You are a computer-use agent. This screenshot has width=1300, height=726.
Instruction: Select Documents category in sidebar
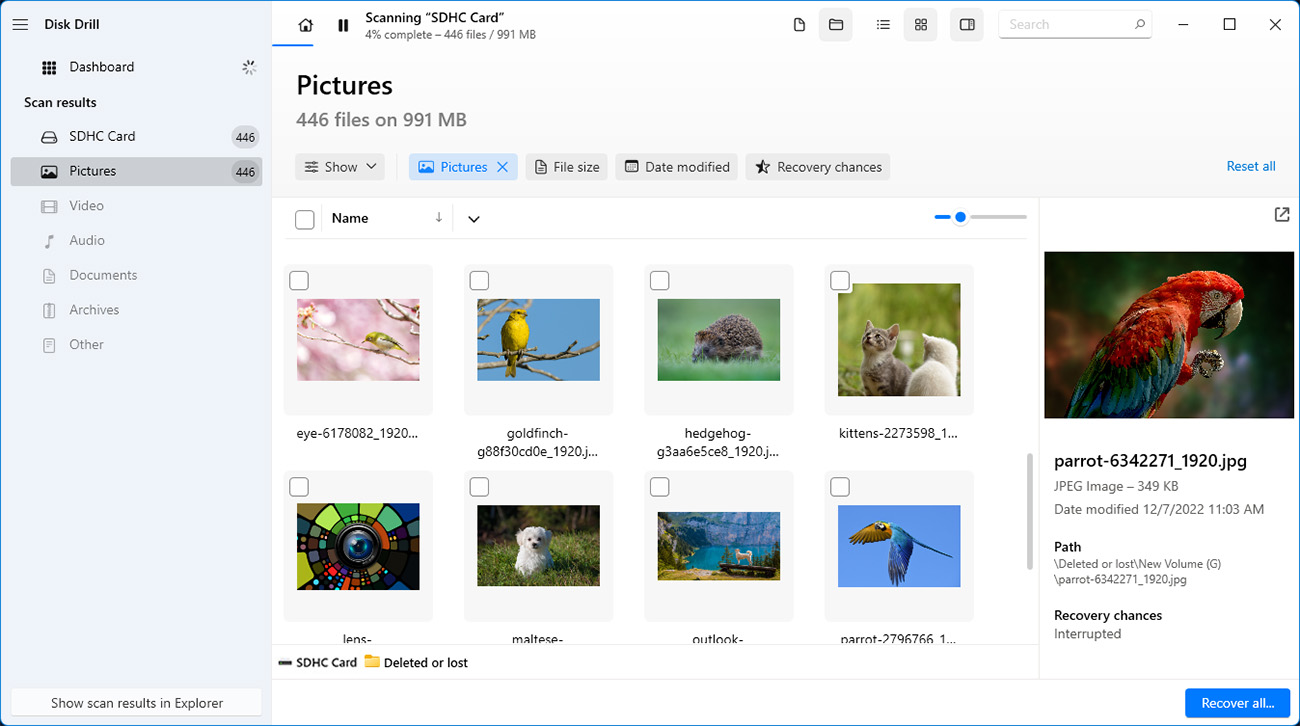[102, 275]
